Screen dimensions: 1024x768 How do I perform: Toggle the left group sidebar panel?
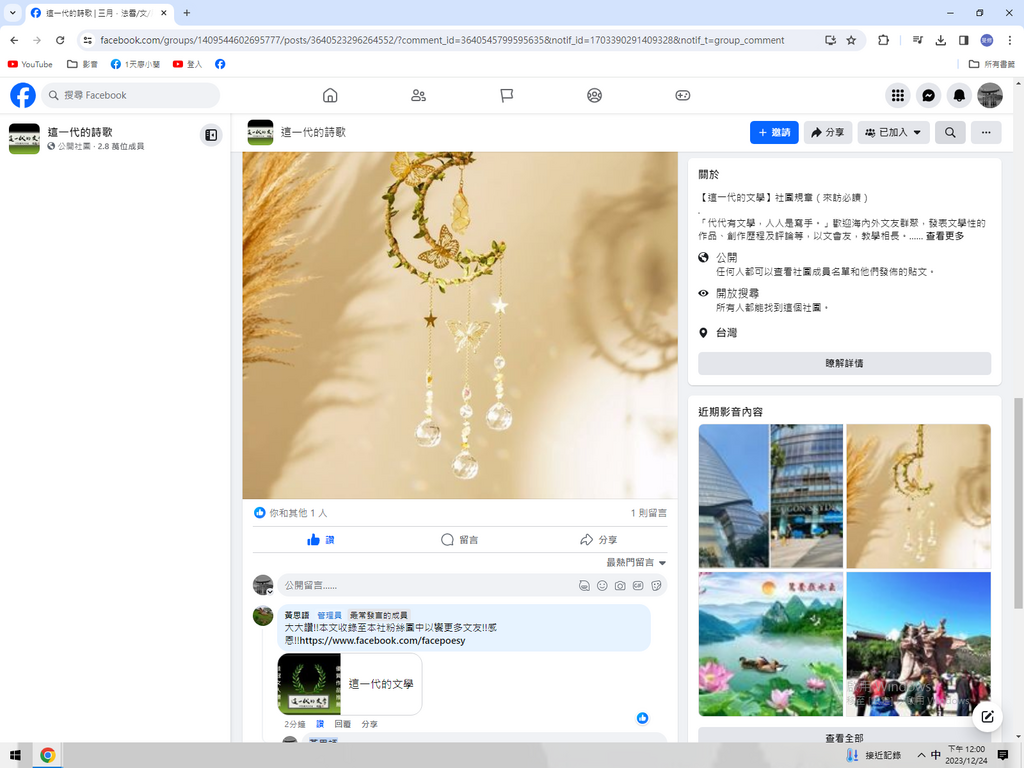click(211, 135)
